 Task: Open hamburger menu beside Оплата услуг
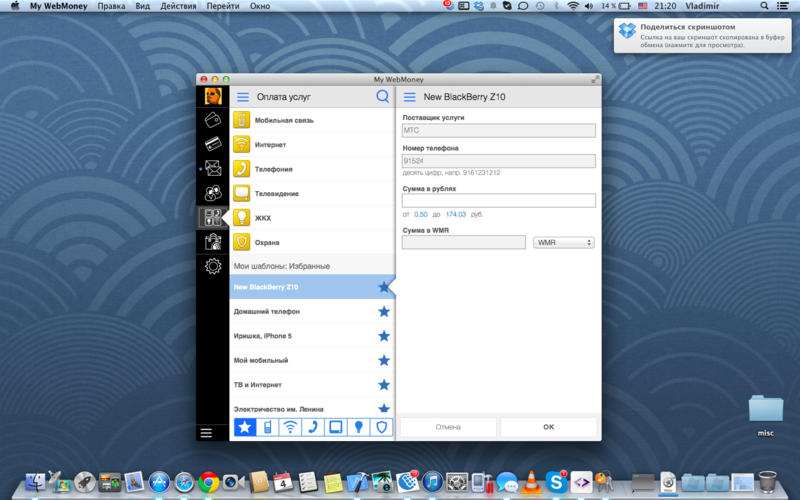[242, 97]
